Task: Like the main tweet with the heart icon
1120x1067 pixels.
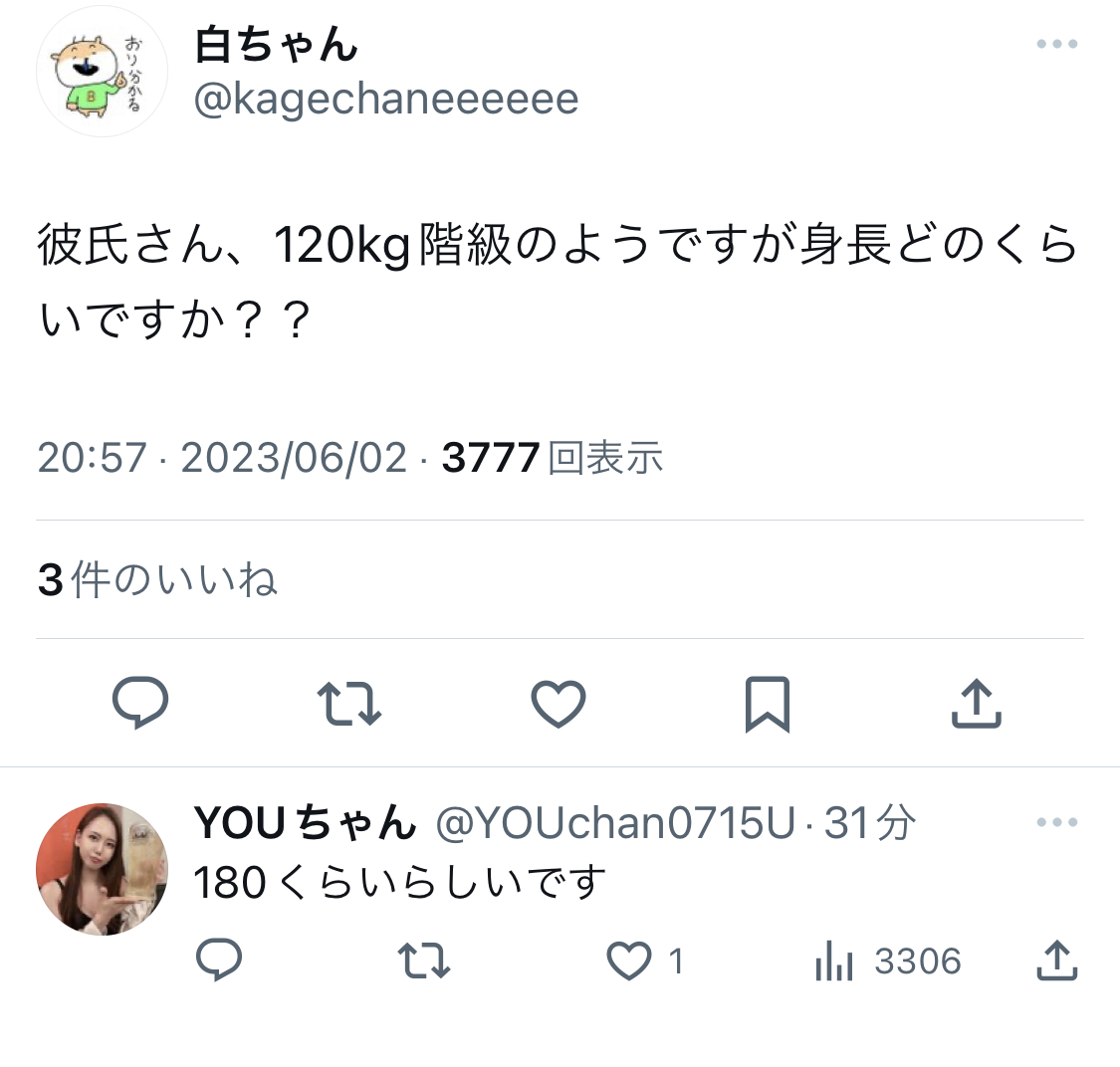Action: pyautogui.click(x=558, y=704)
